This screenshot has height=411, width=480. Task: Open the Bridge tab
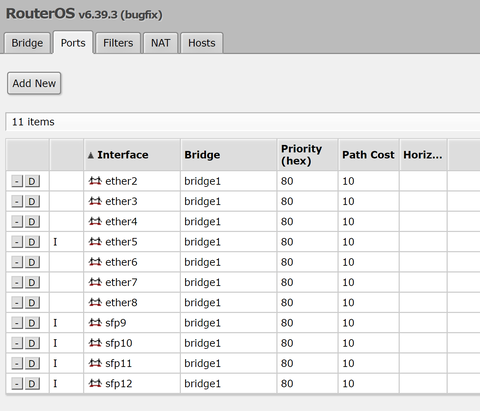pos(27,43)
